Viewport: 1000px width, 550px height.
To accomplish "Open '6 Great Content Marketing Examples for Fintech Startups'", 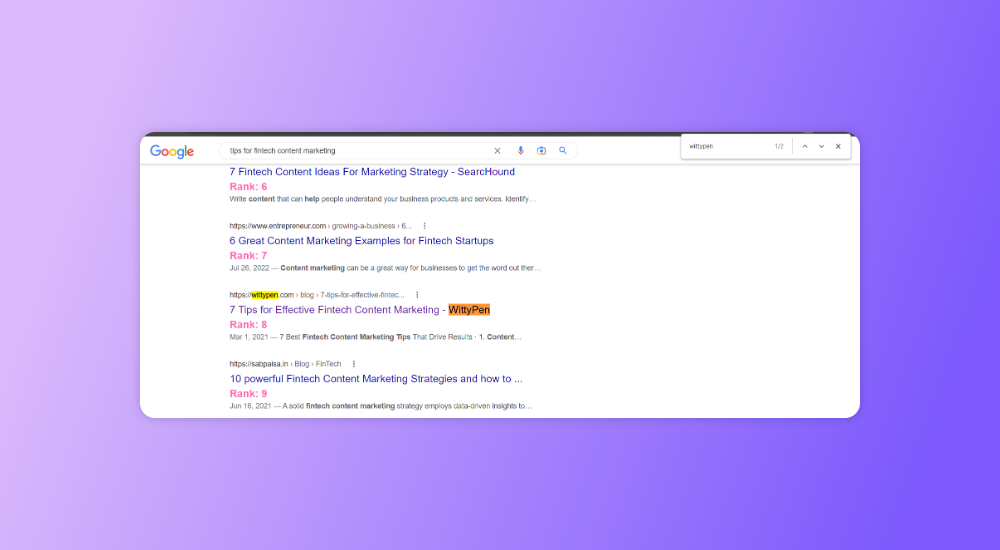I will tap(362, 241).
